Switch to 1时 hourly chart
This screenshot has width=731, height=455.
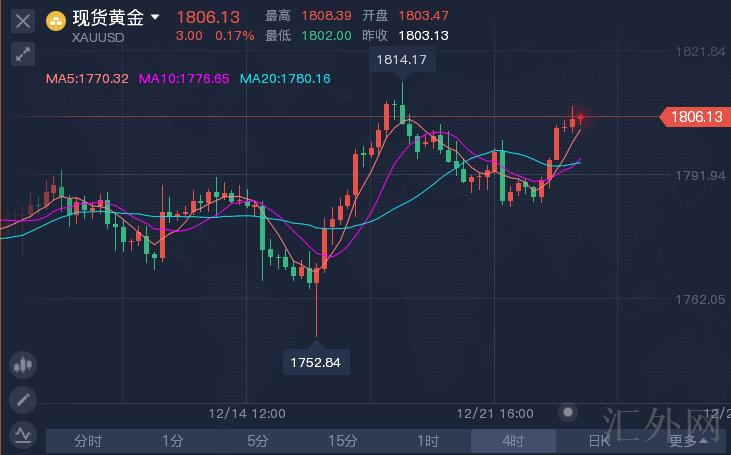(x=428, y=441)
